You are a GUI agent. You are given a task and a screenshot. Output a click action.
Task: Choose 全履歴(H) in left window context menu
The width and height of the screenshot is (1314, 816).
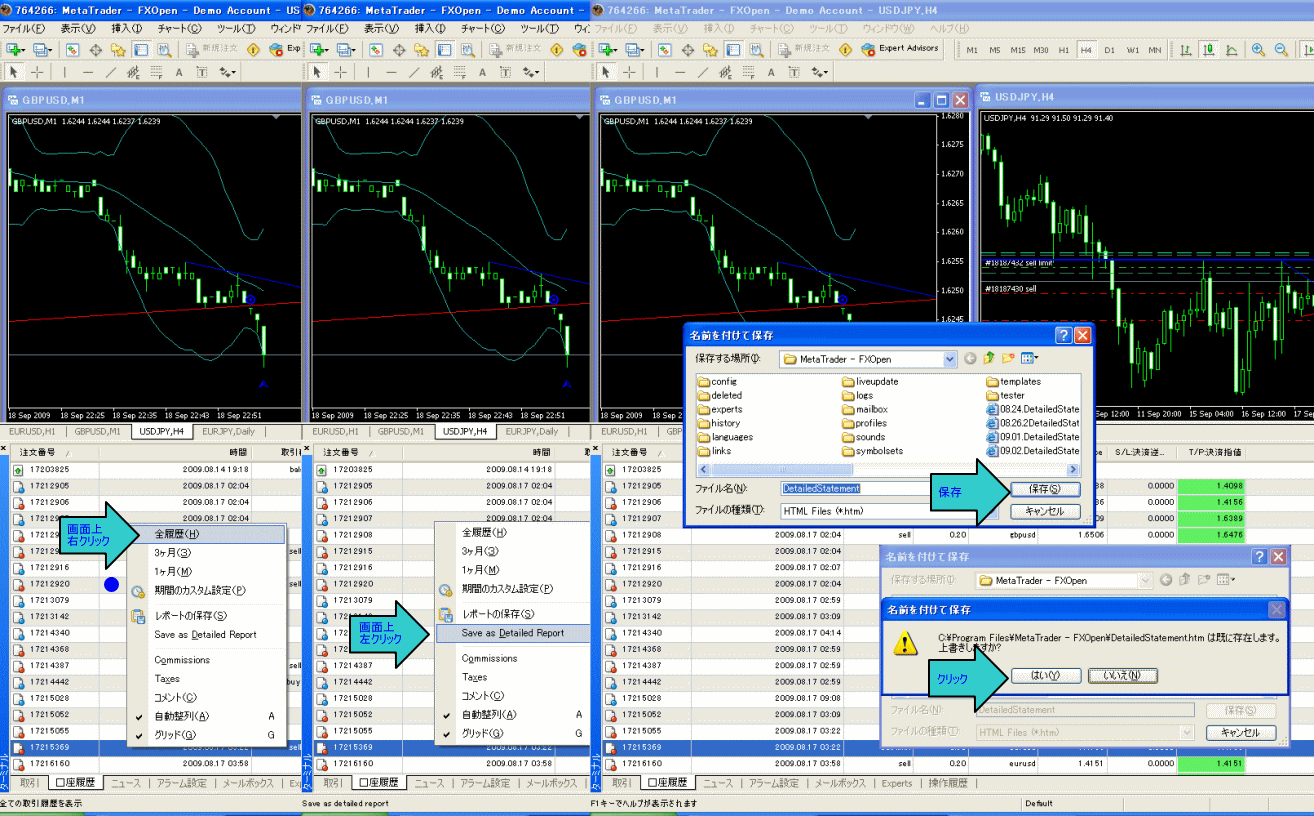point(207,534)
